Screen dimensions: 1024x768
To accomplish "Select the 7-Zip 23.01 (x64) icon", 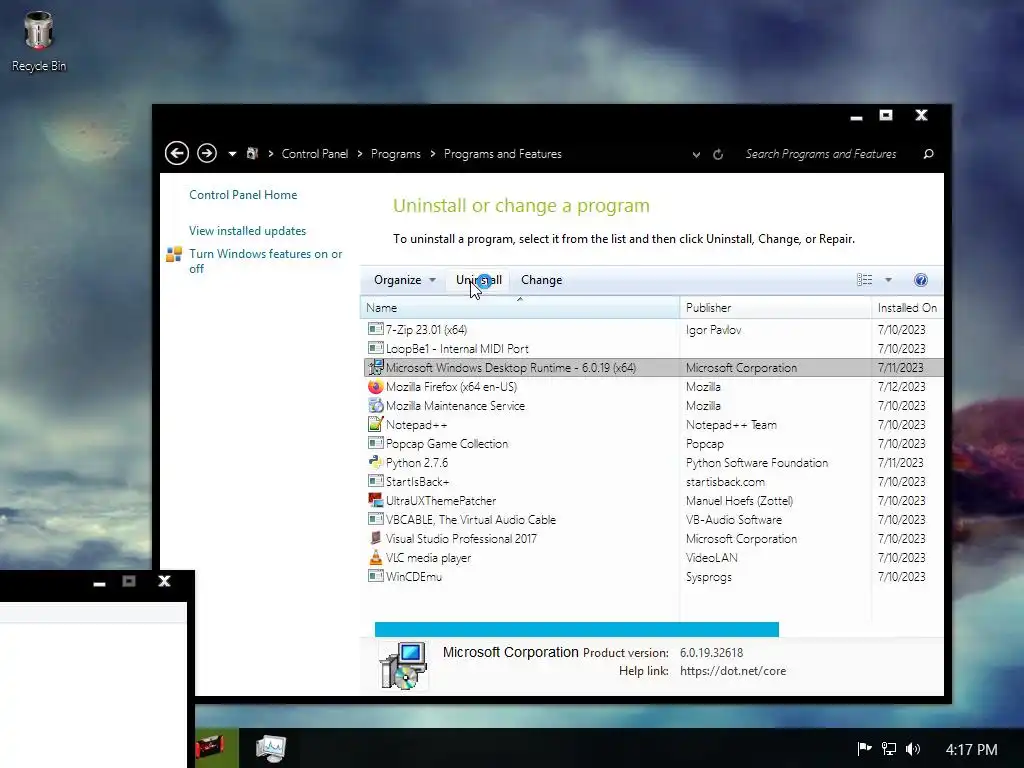I will tap(376, 329).
